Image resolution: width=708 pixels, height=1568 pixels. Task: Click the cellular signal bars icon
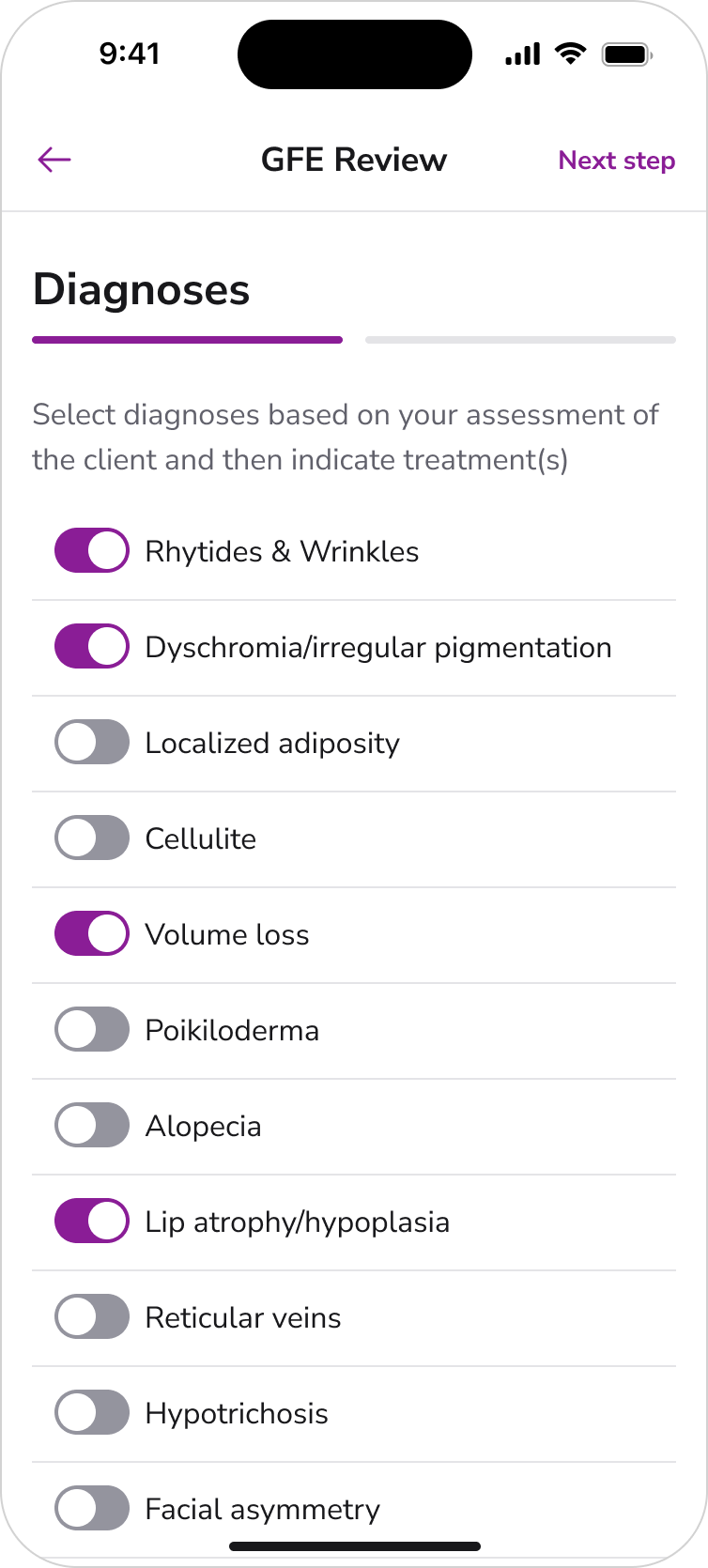(x=523, y=54)
